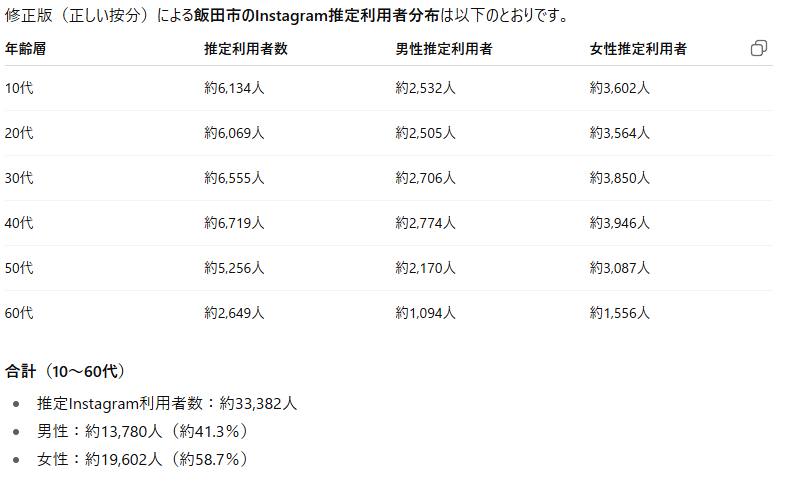Click the 約6,719人 cell
The height and width of the screenshot is (491, 797).
click(234, 223)
